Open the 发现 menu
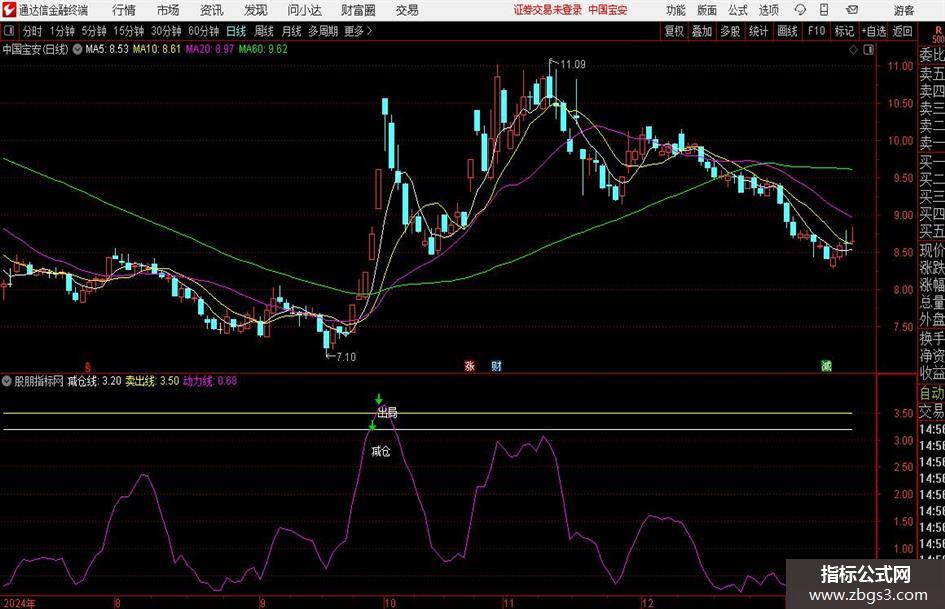The image size is (945, 609). 255,10
